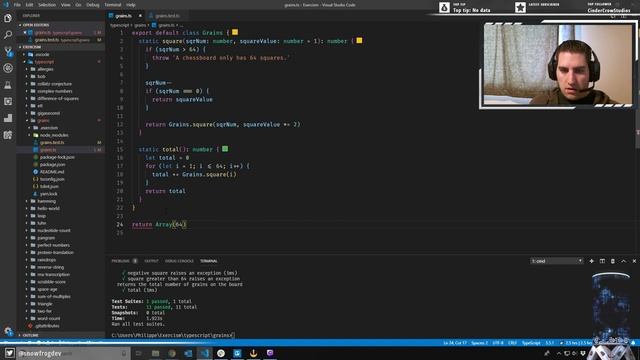Expand the hamming folder

click(47, 201)
